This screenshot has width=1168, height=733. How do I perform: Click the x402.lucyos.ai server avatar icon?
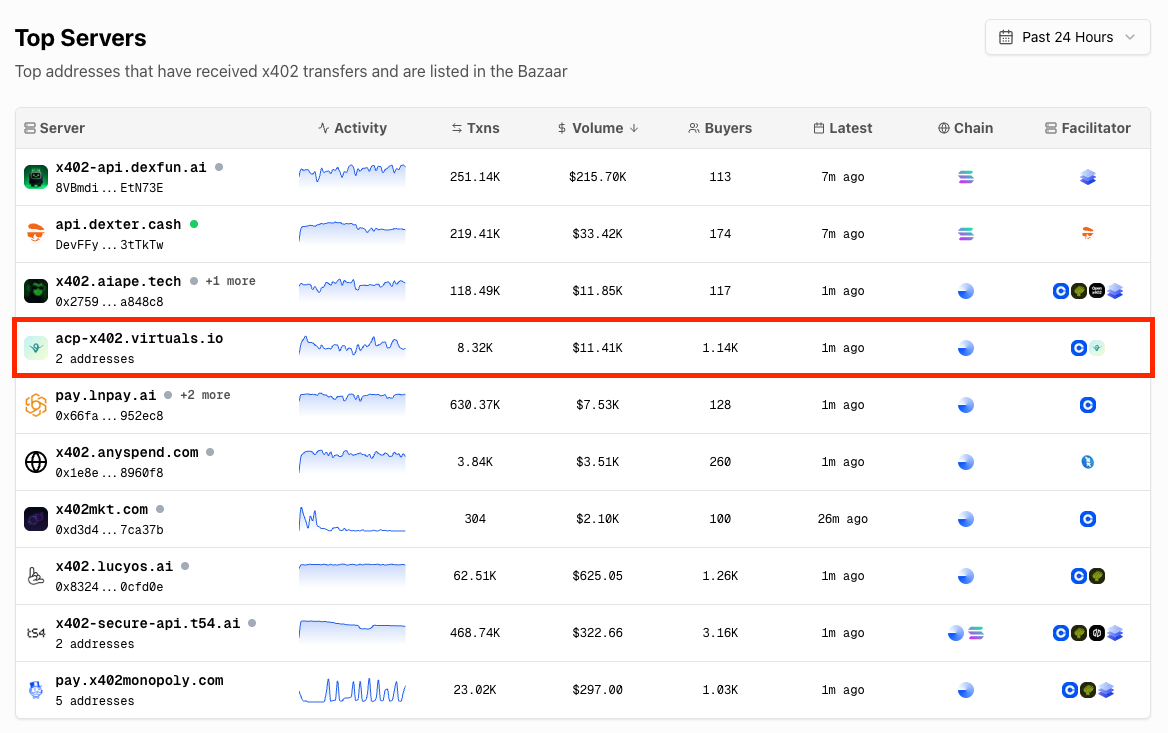36,576
